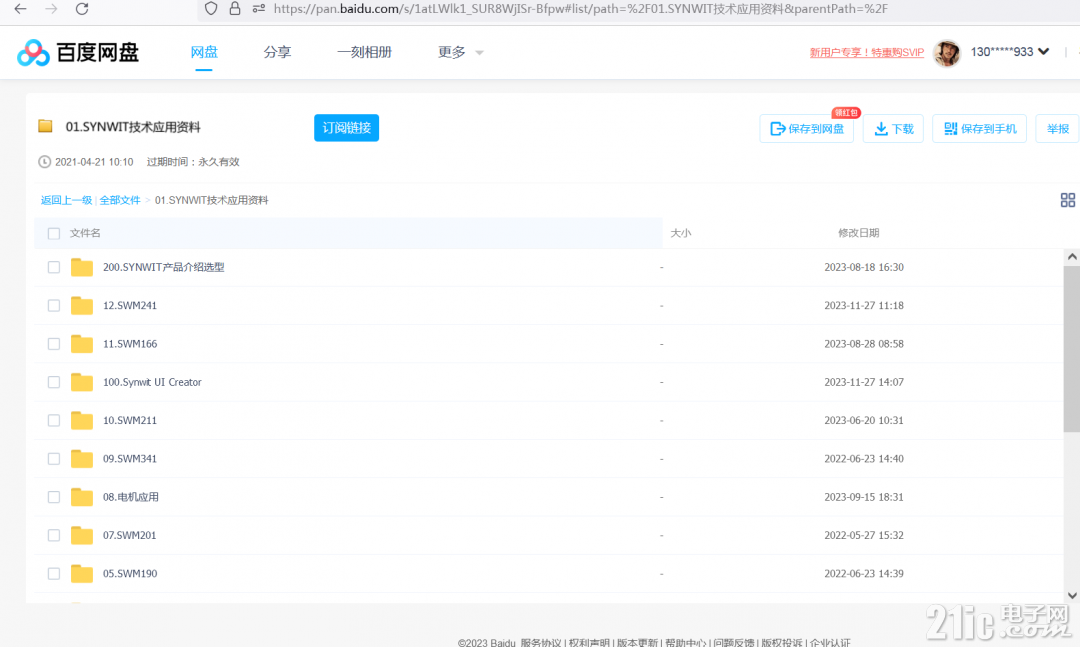This screenshot has height=647, width=1080.
Task: Open the 12.SWM241 folder name
Action: (x=129, y=305)
